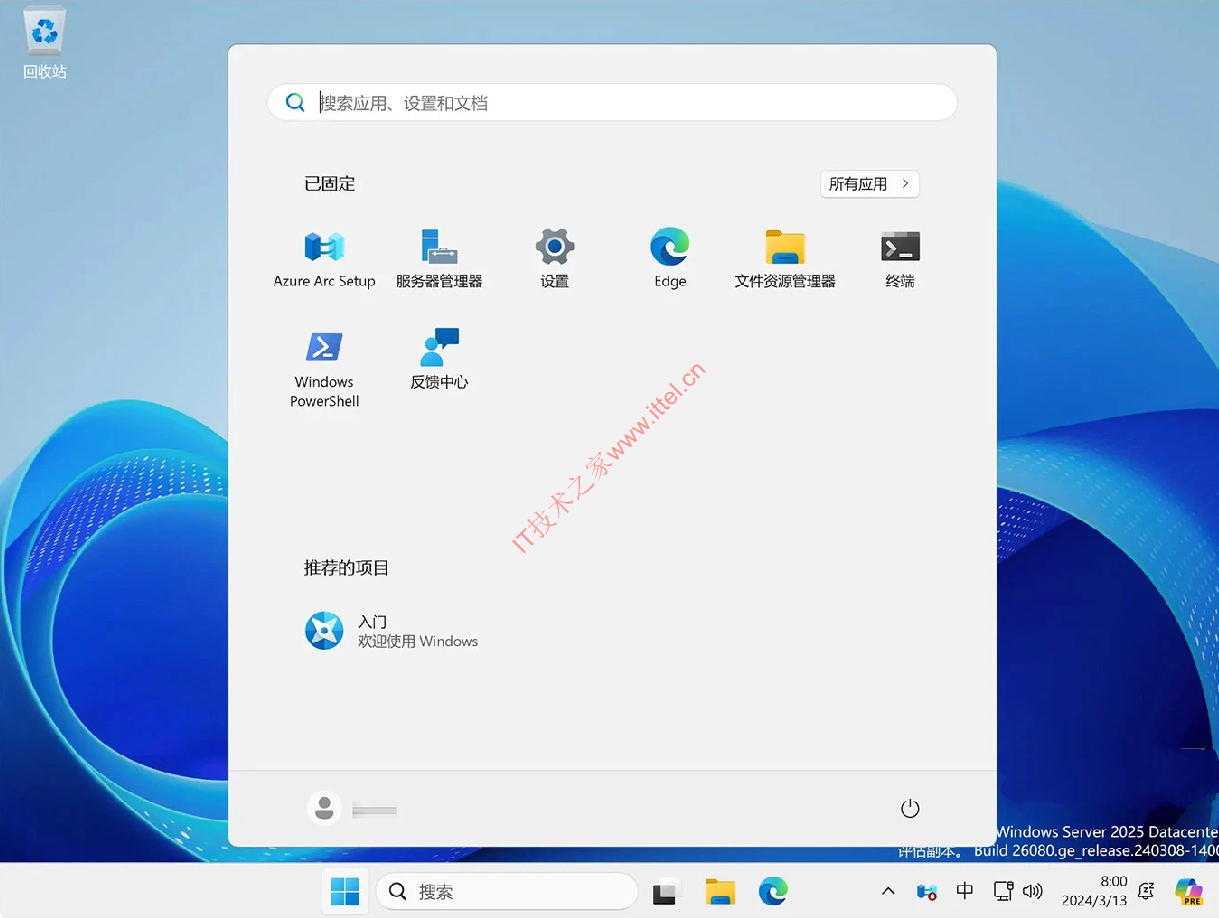The height and width of the screenshot is (918, 1219).
Task: Open Task View on the taskbar
Action: coord(666,891)
